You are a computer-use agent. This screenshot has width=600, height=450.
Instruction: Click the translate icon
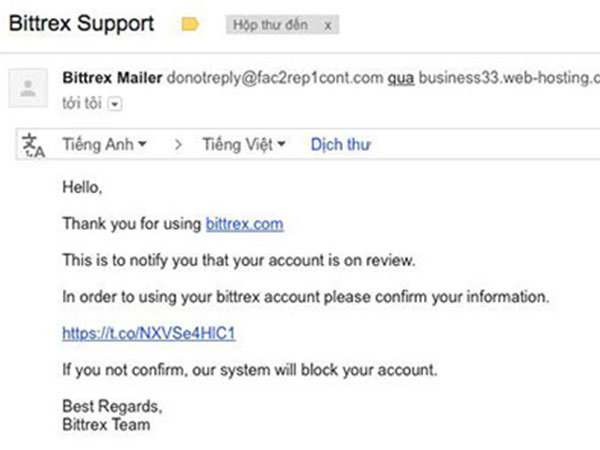click(34, 145)
